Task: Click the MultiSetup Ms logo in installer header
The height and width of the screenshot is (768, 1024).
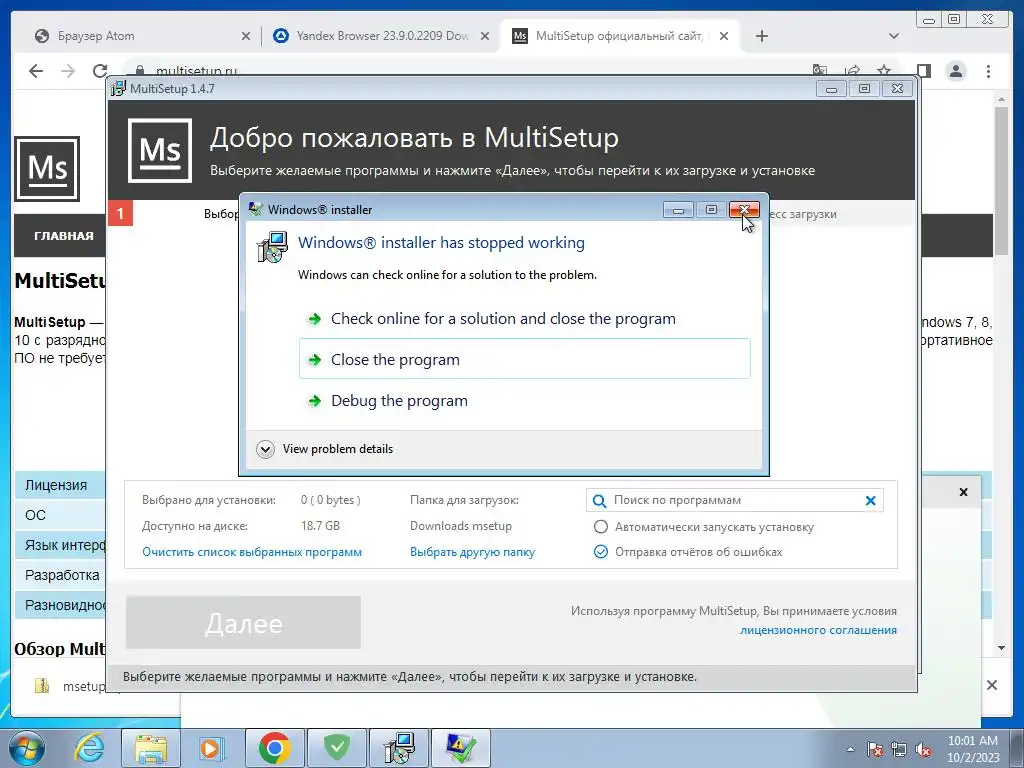Action: 160,151
